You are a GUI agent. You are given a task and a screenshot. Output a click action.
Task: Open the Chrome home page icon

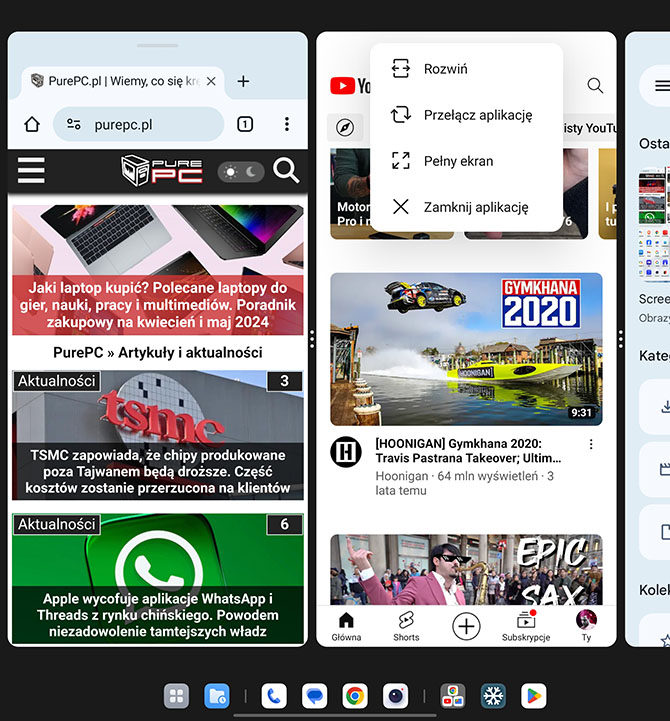(x=32, y=124)
